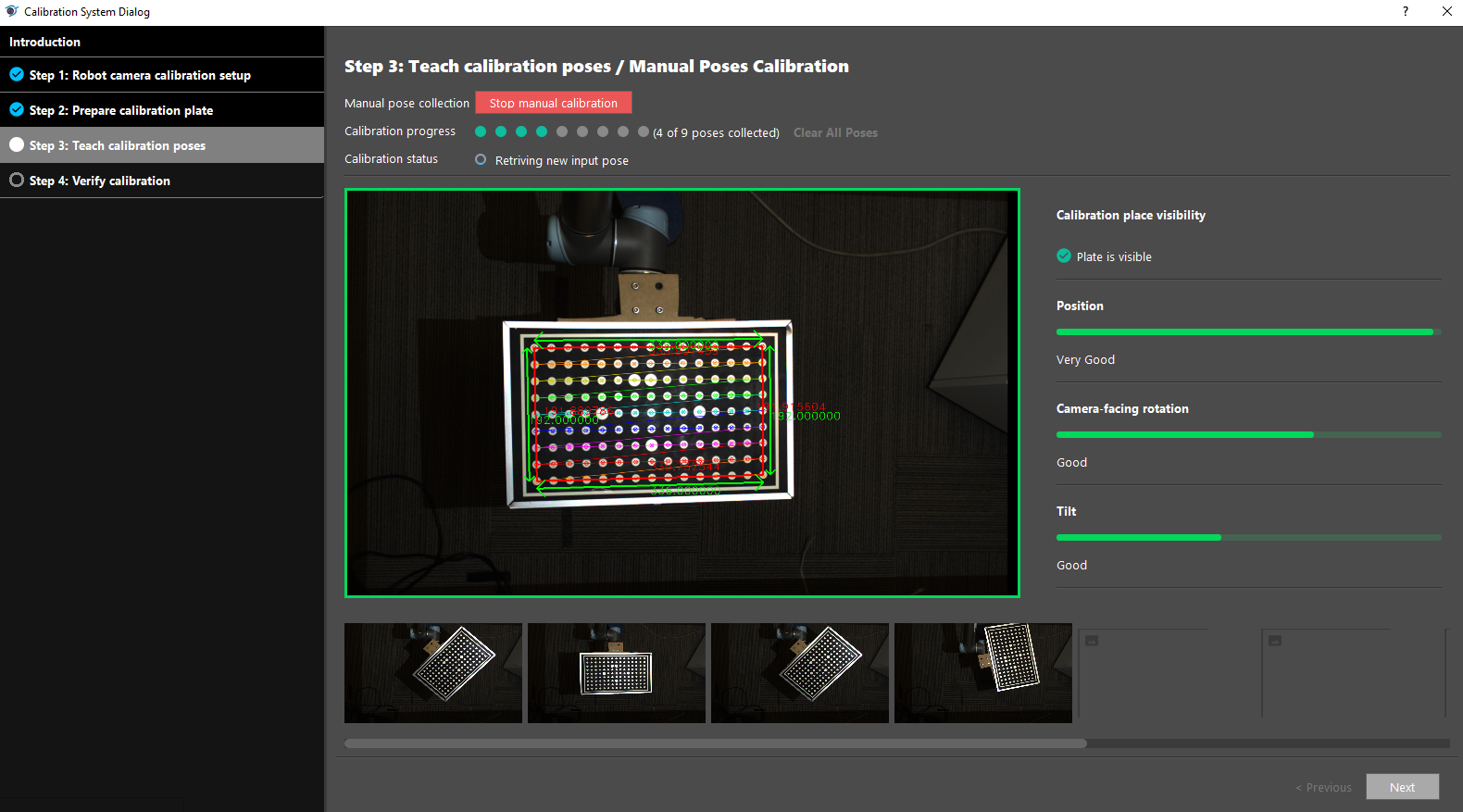Click the Camera-facing rotation progress bar
The width and height of the screenshot is (1463, 812).
1249,434
